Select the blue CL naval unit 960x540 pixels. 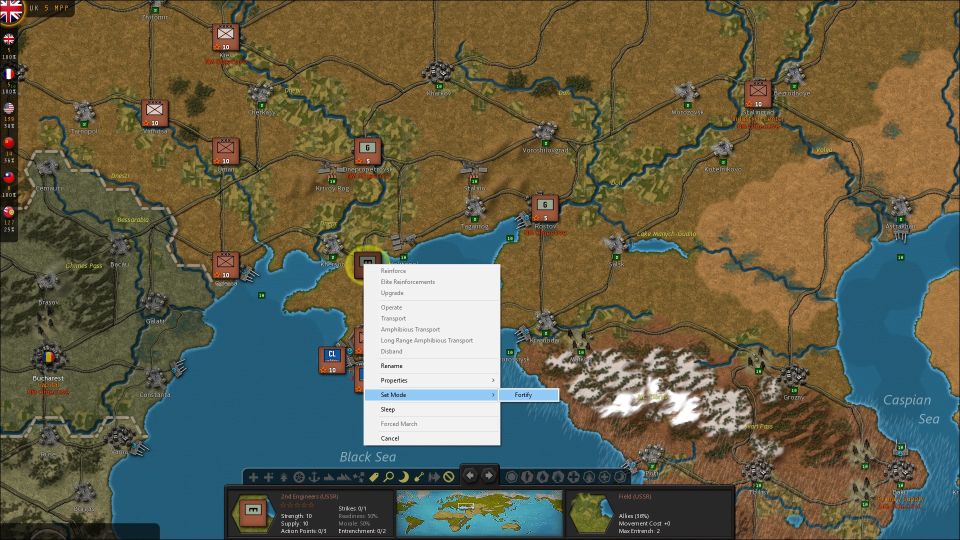pos(332,360)
